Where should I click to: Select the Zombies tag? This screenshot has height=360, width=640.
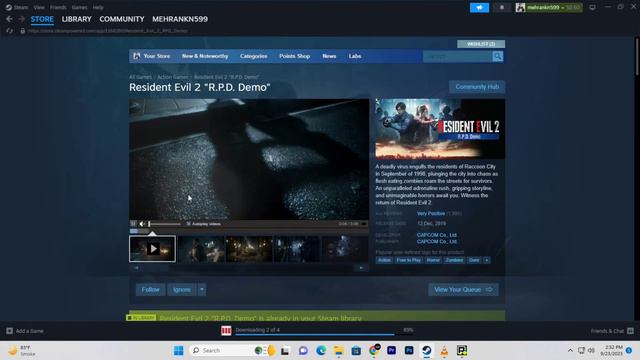[454, 260]
